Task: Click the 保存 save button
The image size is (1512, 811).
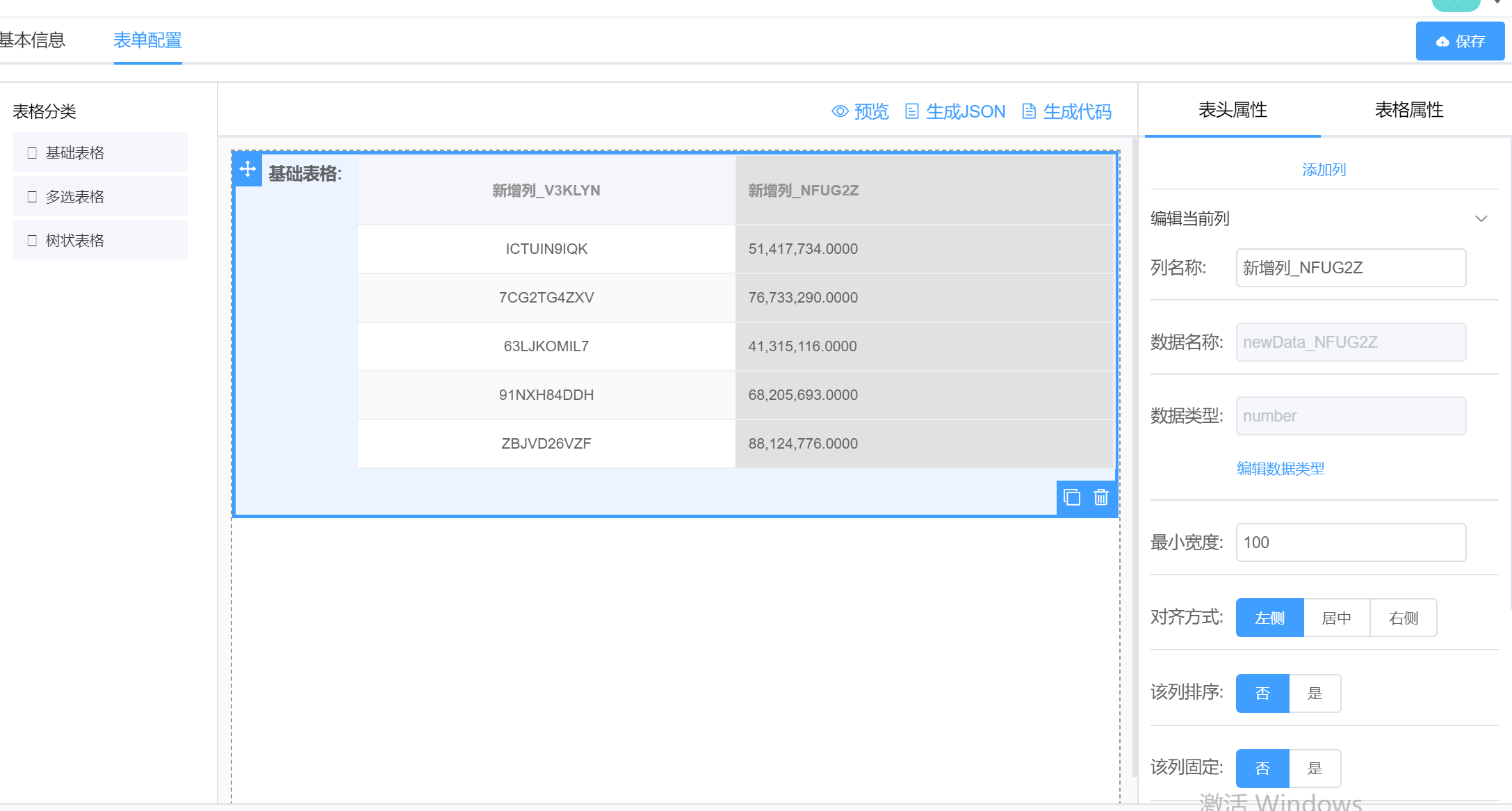Action: click(x=1460, y=42)
